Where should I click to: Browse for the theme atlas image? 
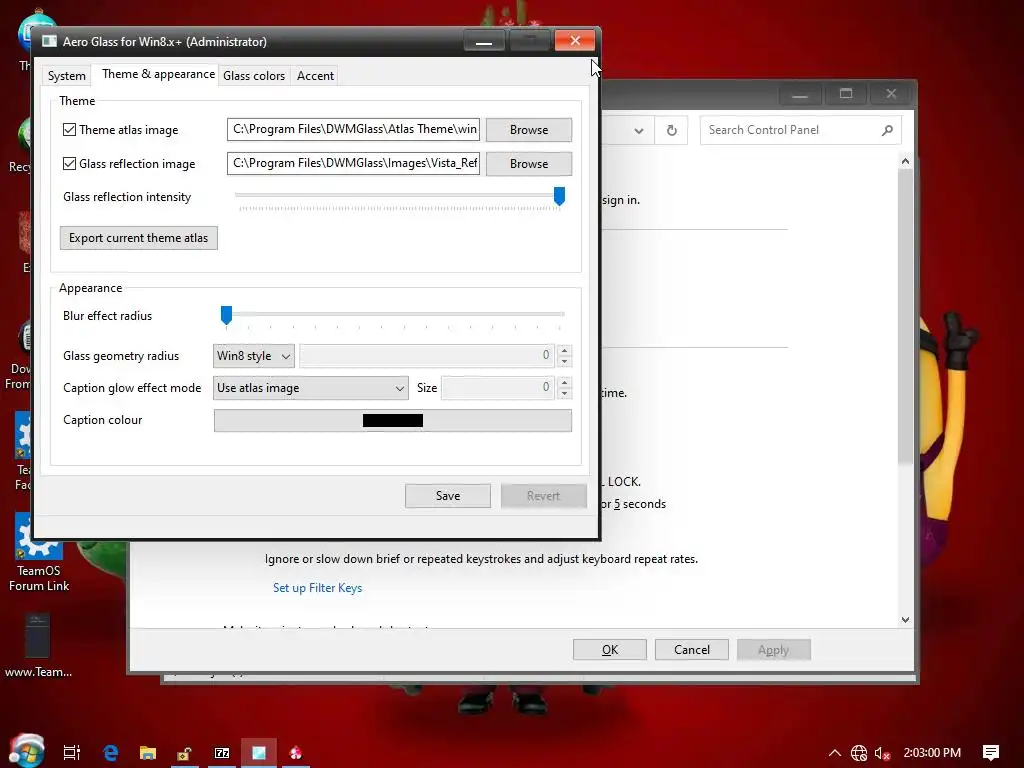pos(529,130)
